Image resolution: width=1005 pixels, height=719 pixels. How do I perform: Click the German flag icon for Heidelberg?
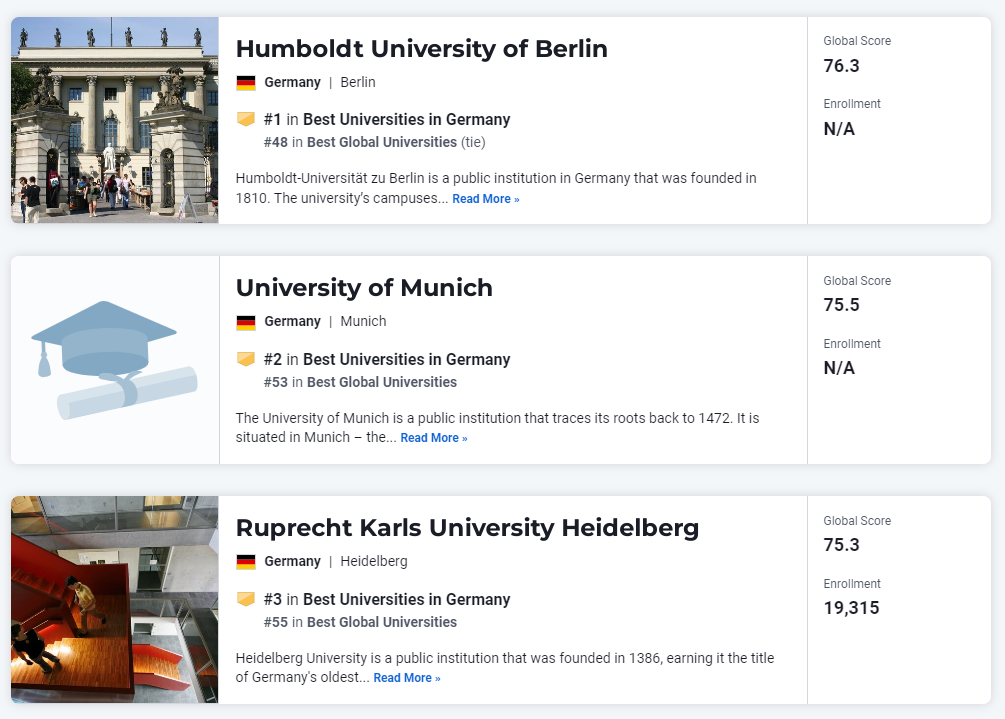click(245, 562)
